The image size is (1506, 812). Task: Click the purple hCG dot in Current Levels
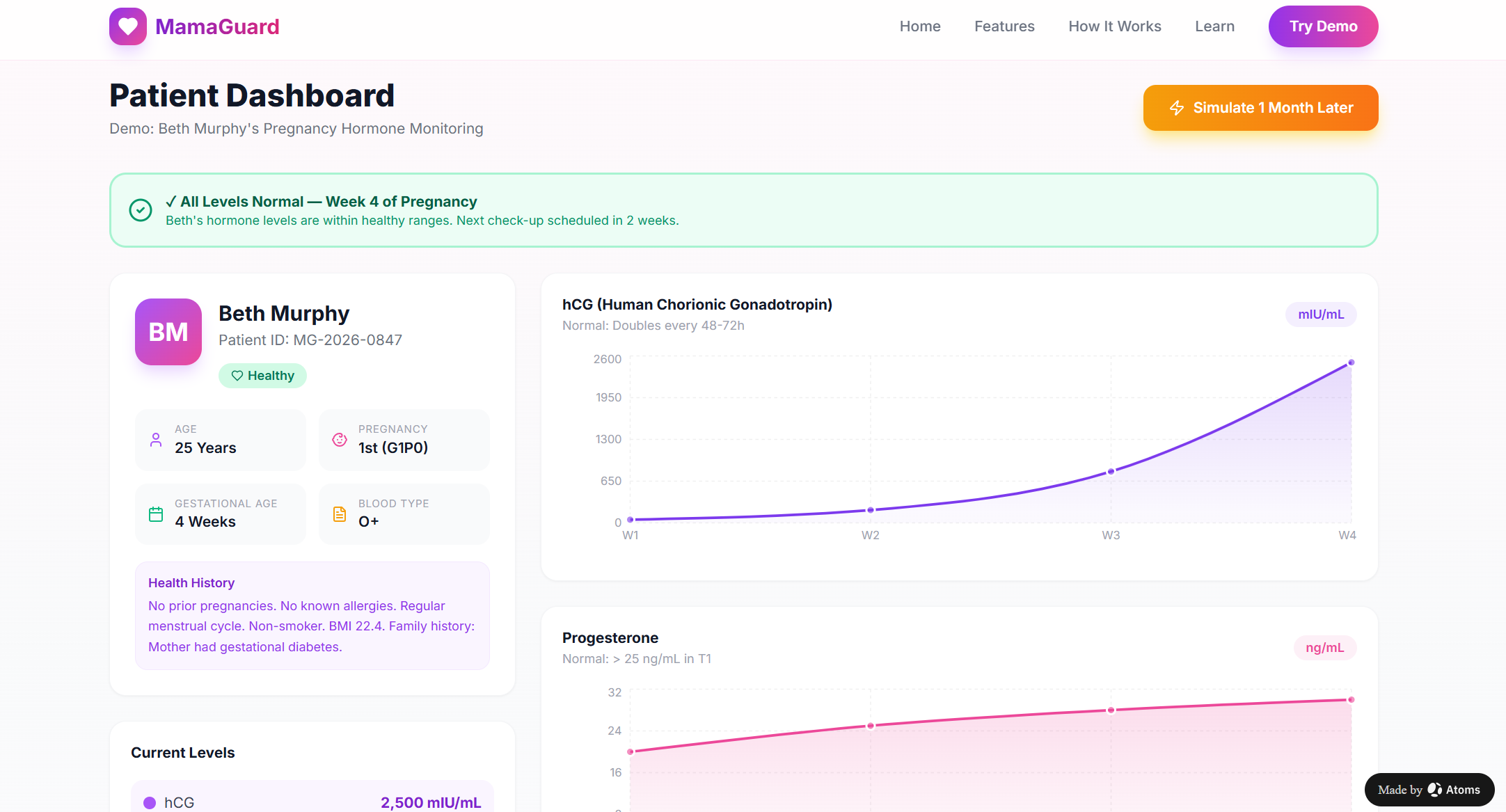[150, 803]
